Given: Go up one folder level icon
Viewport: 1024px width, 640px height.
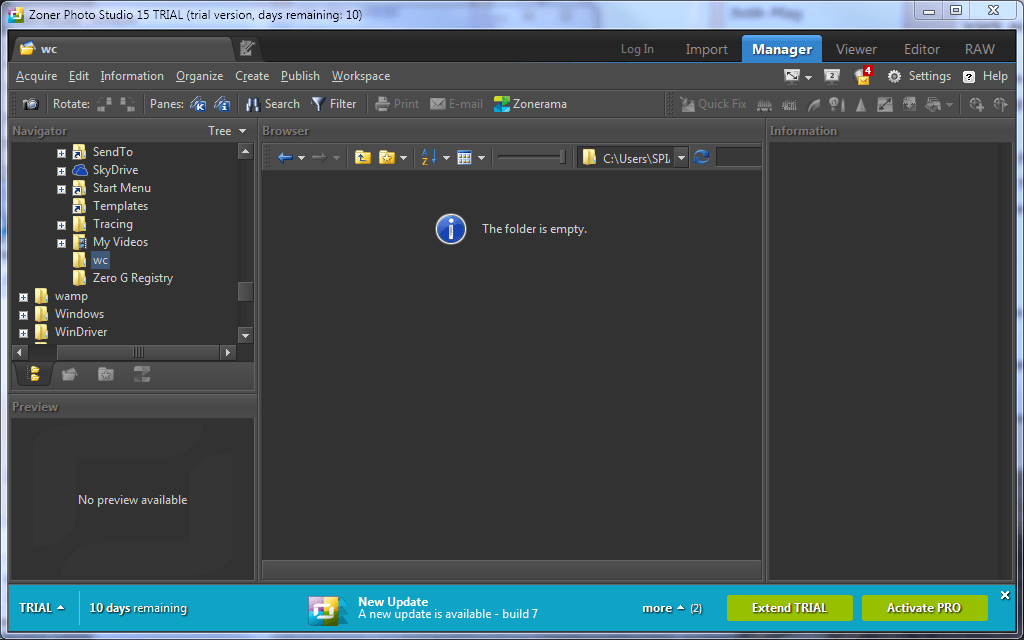Looking at the screenshot, I should [362, 157].
